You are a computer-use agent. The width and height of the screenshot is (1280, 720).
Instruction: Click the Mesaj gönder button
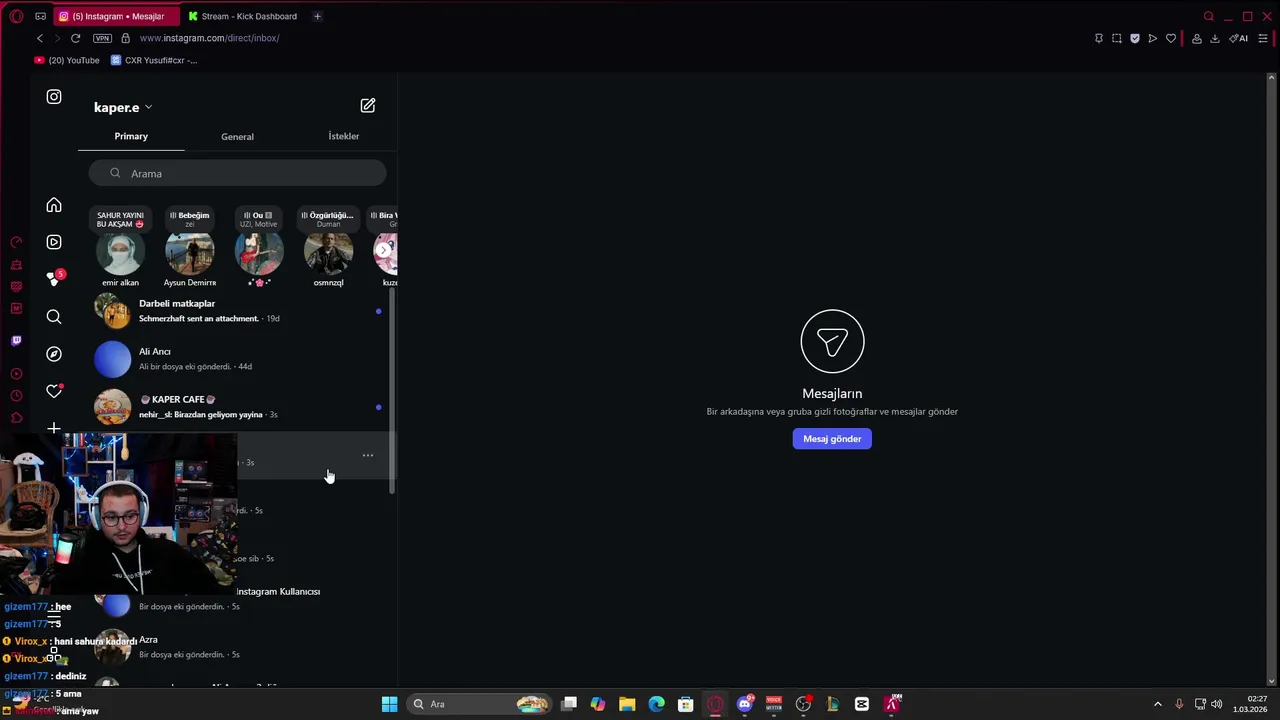(x=832, y=439)
